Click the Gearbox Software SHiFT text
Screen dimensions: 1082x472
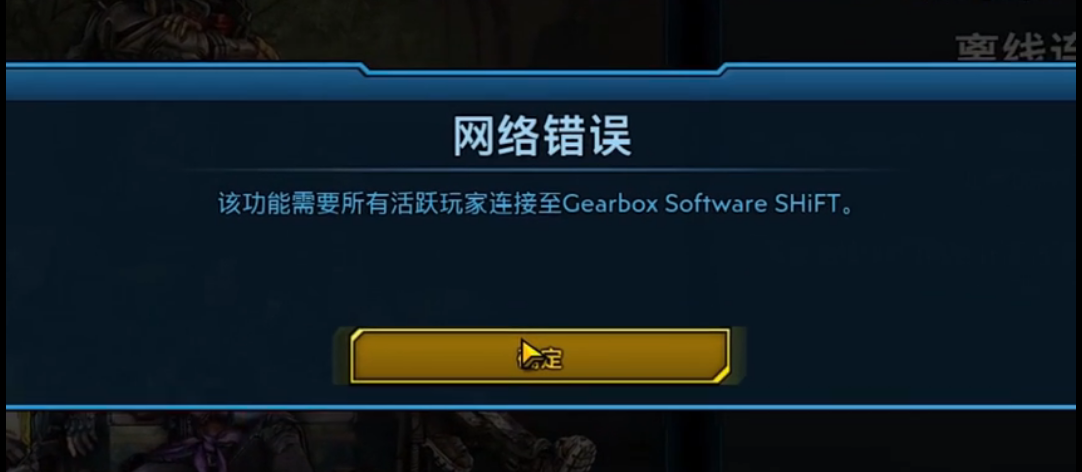point(700,205)
